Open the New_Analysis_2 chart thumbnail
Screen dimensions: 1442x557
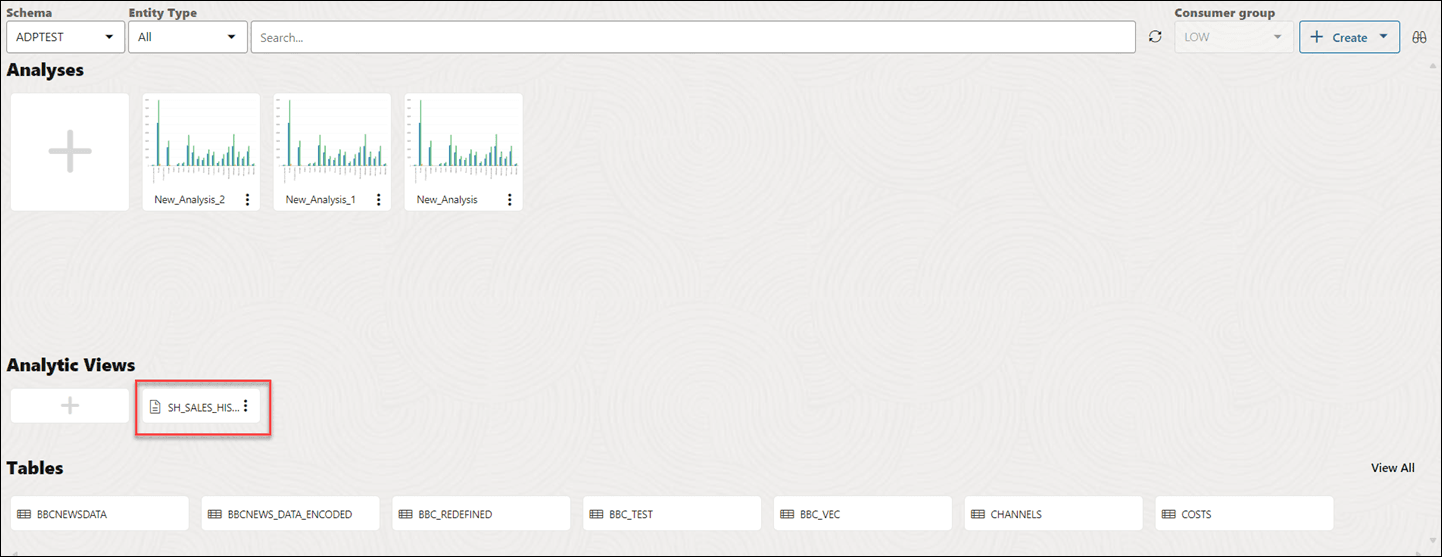coord(201,140)
